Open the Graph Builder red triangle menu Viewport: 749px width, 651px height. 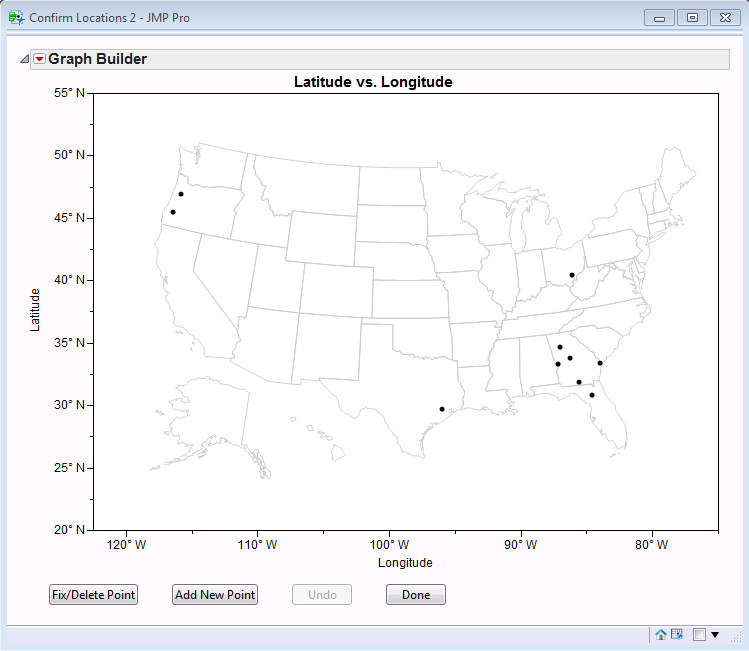point(40,59)
